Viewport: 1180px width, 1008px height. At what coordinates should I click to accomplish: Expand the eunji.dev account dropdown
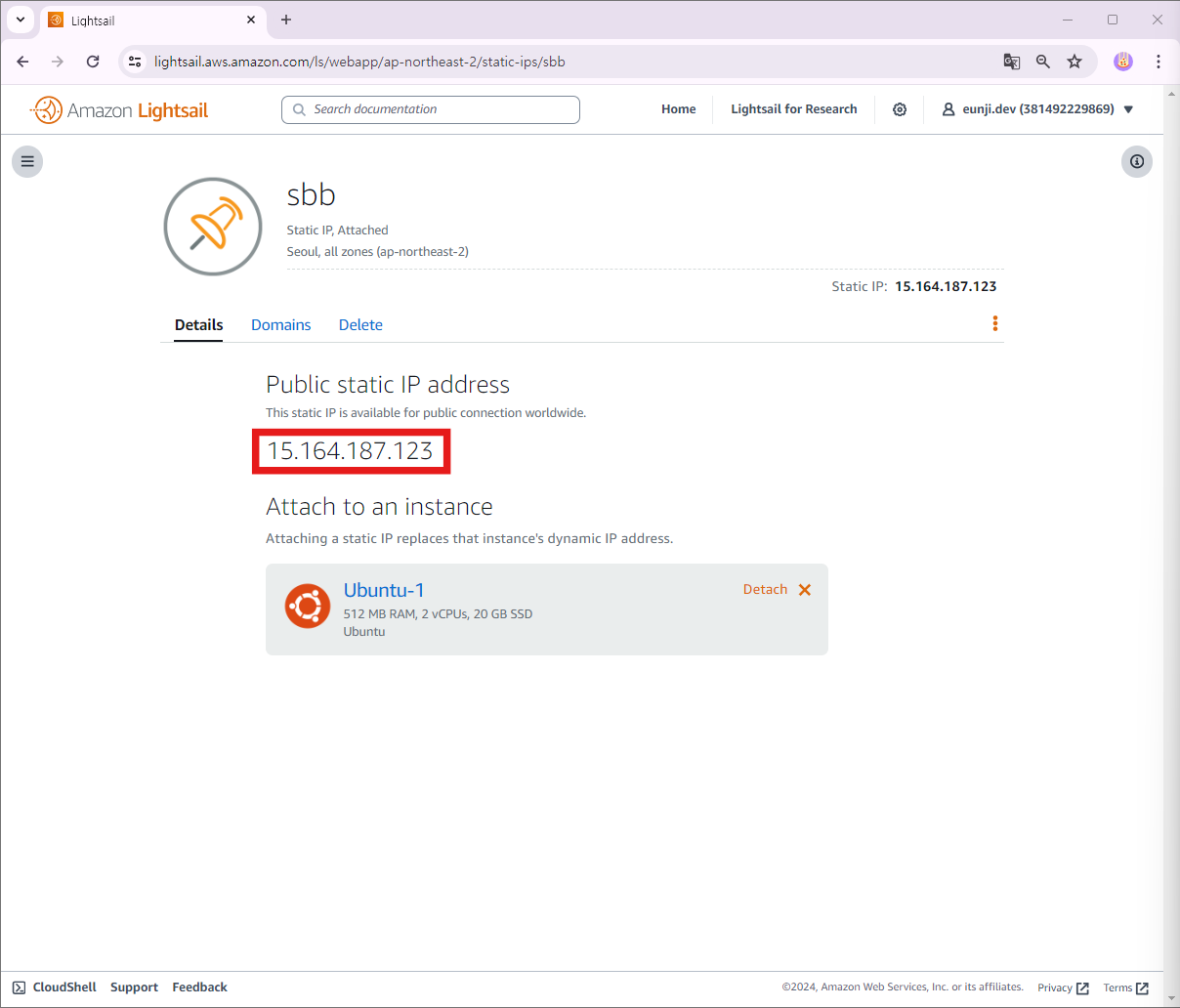coord(1037,109)
